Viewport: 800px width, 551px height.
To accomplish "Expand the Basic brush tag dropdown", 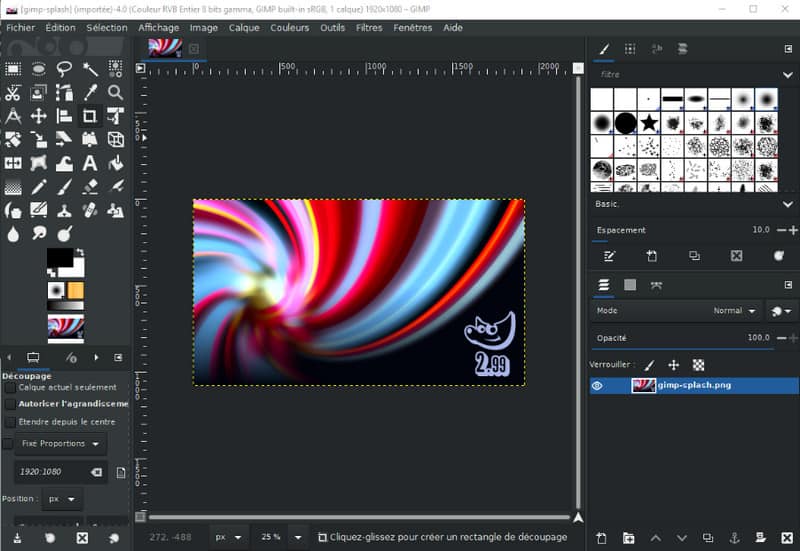I will point(788,204).
